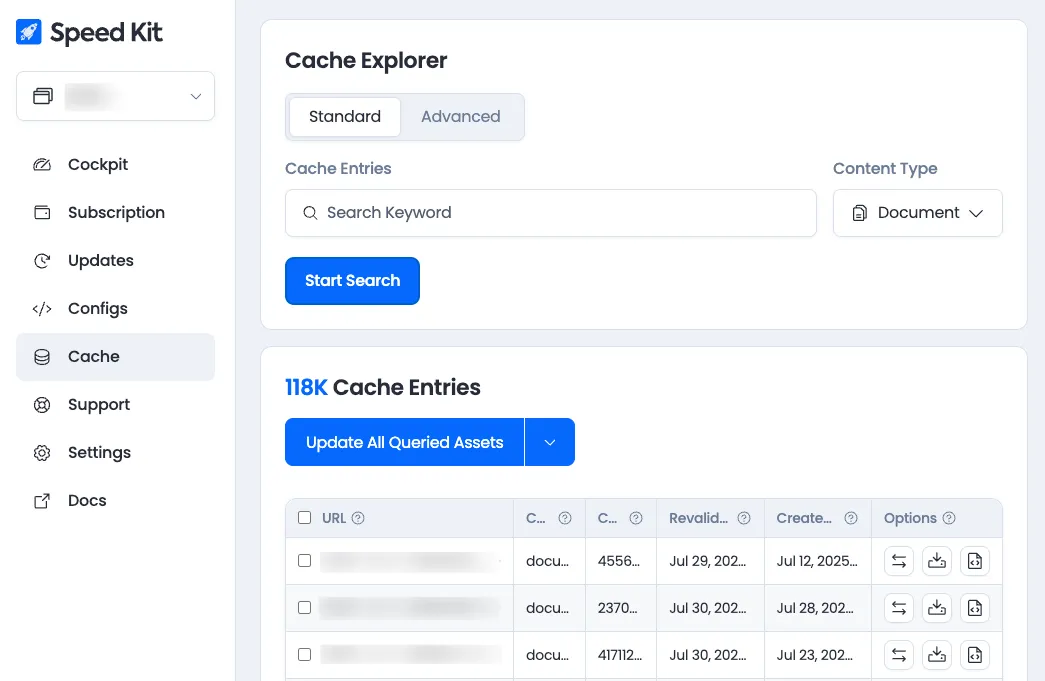Show help icon next to first C... column
1045x681 pixels.
click(564, 518)
